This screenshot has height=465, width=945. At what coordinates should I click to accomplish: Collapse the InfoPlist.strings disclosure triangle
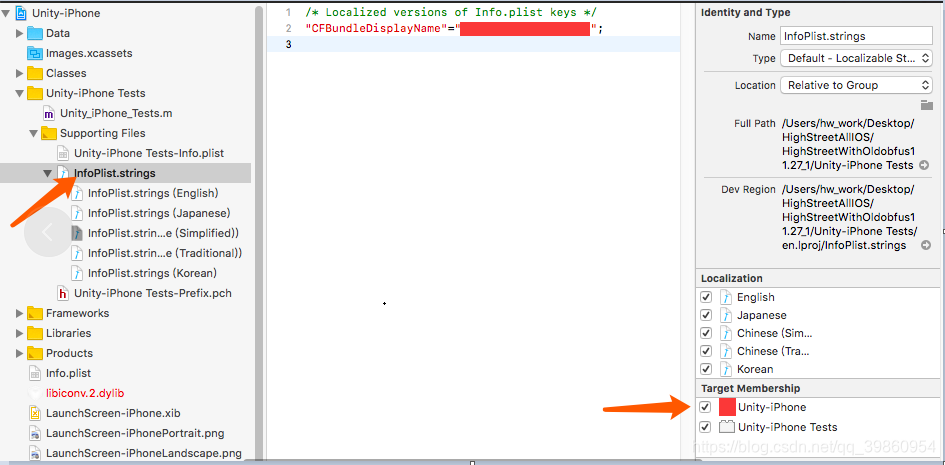(48, 173)
